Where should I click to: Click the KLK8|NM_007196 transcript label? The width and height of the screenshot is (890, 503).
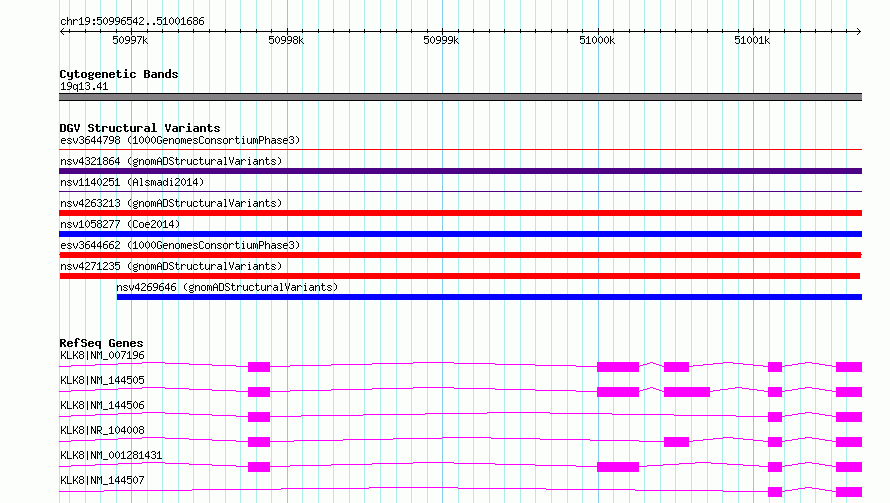coord(102,355)
